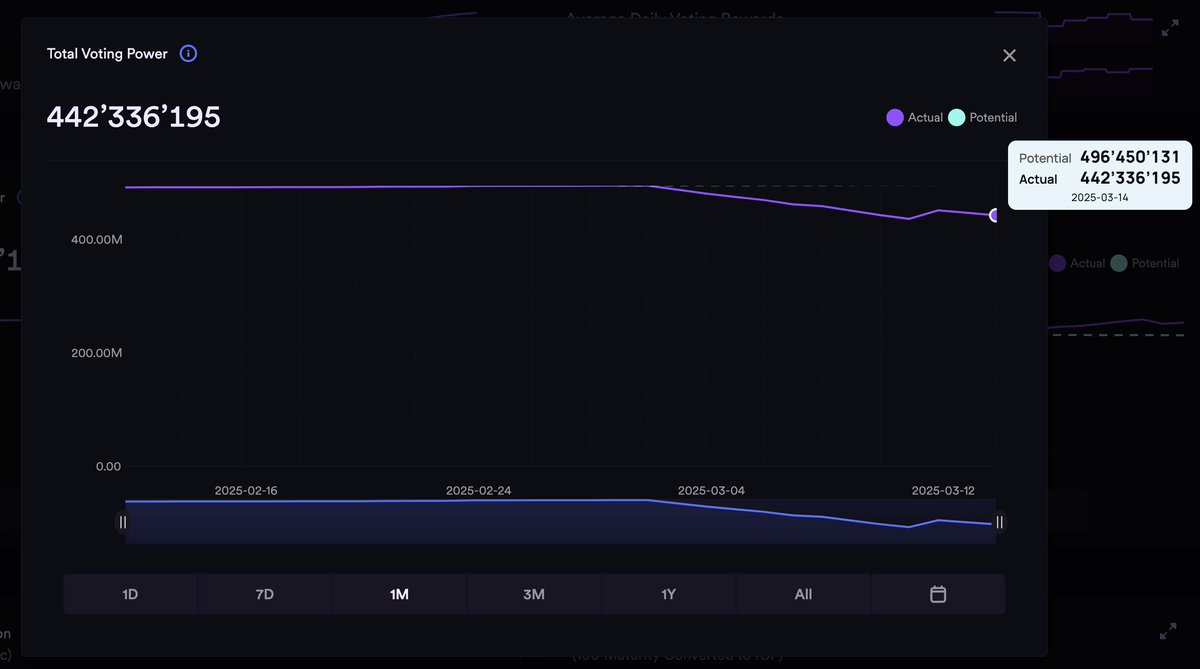
Task: Close the Total Voting Power dialog
Action: click(x=1009, y=55)
